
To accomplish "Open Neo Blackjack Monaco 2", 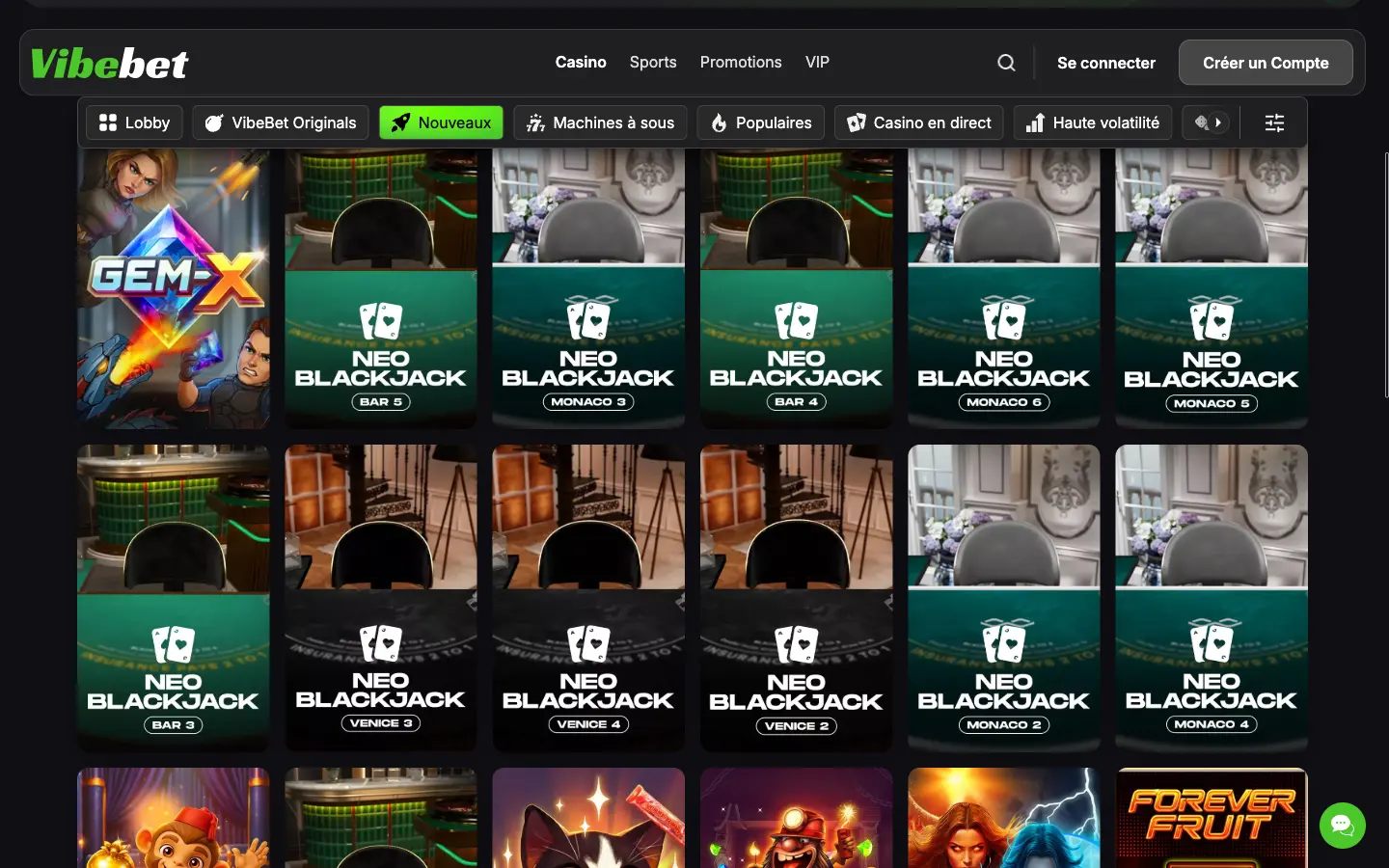I will (1004, 598).
